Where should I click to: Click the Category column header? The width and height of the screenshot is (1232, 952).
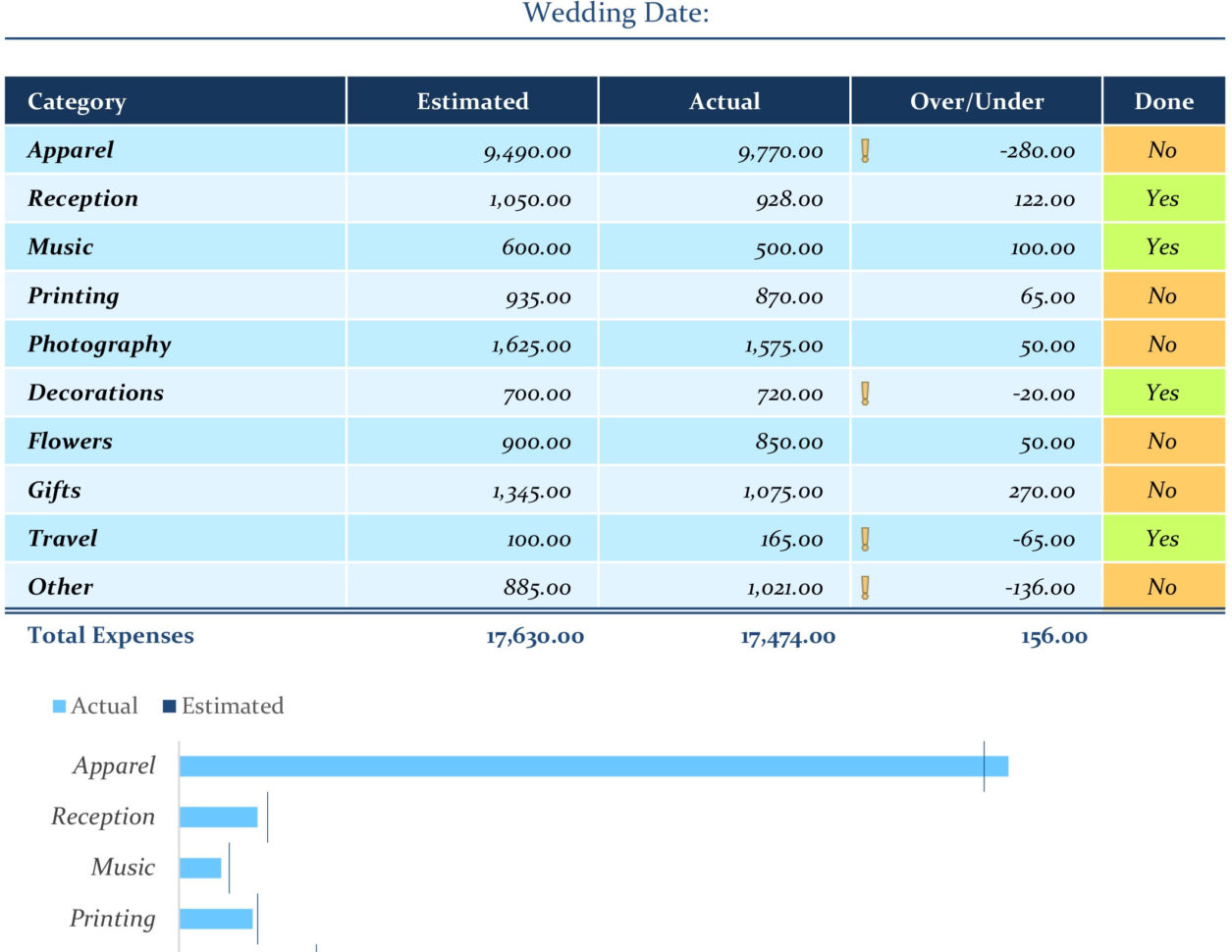[x=79, y=101]
